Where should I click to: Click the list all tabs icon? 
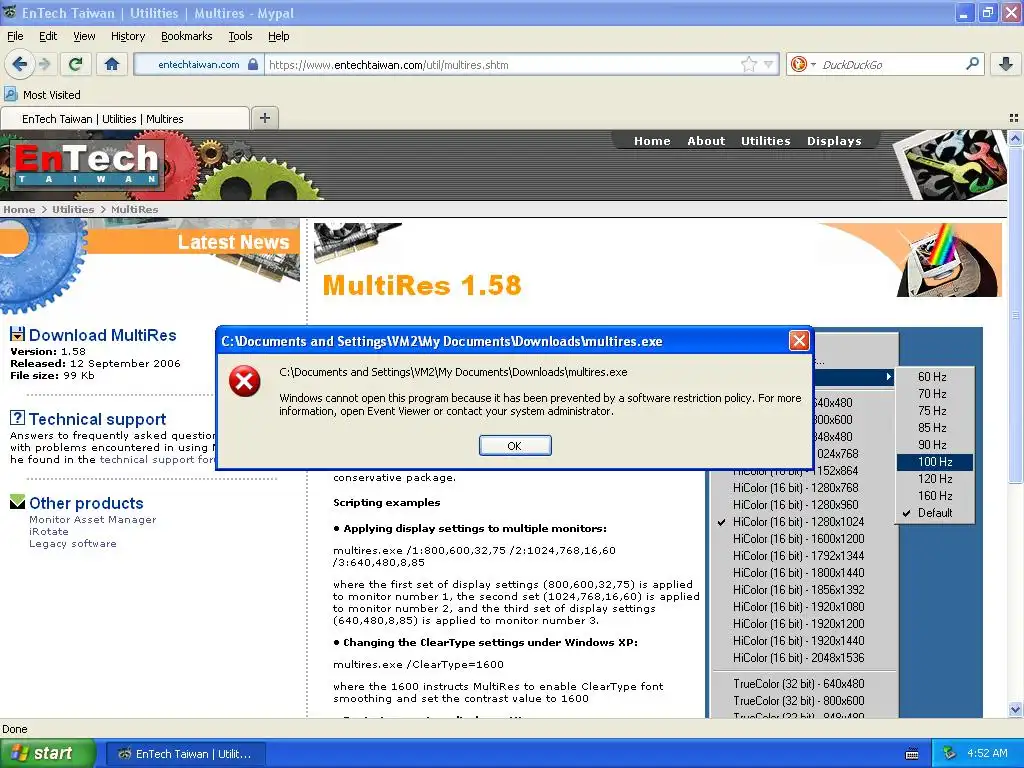[1014, 118]
